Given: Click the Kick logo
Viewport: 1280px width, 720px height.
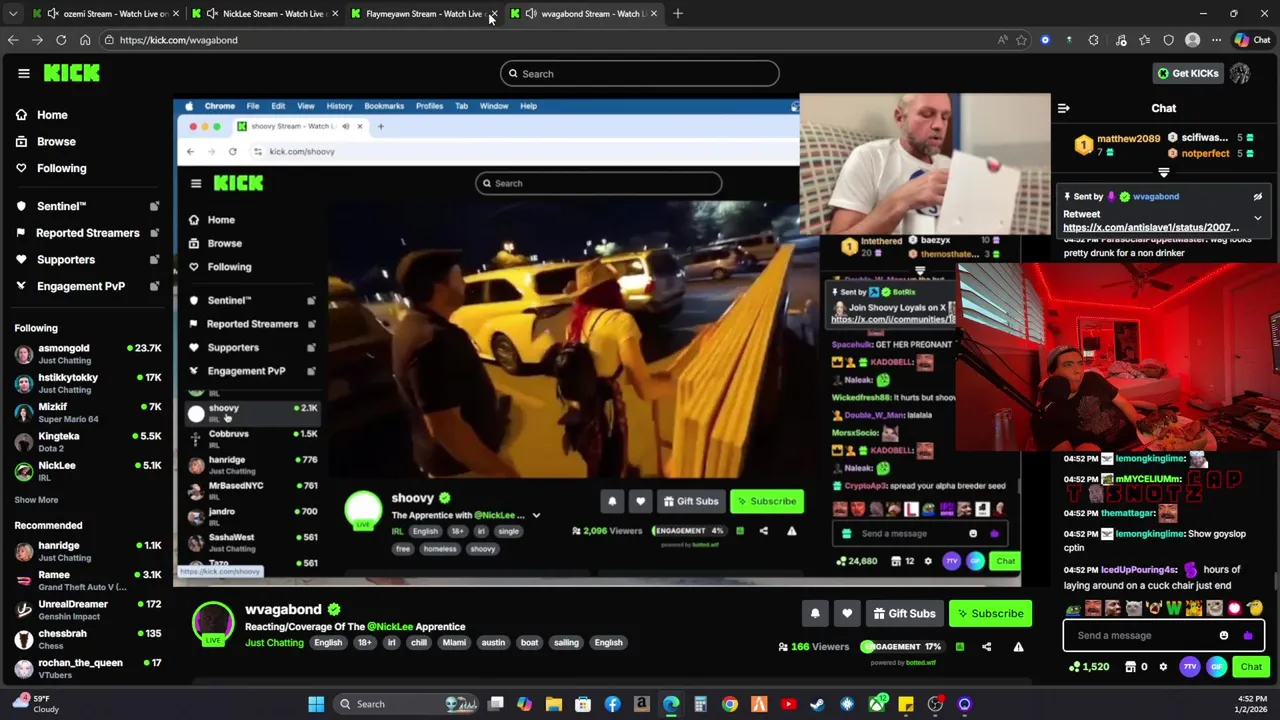Looking at the screenshot, I should 72,73.
